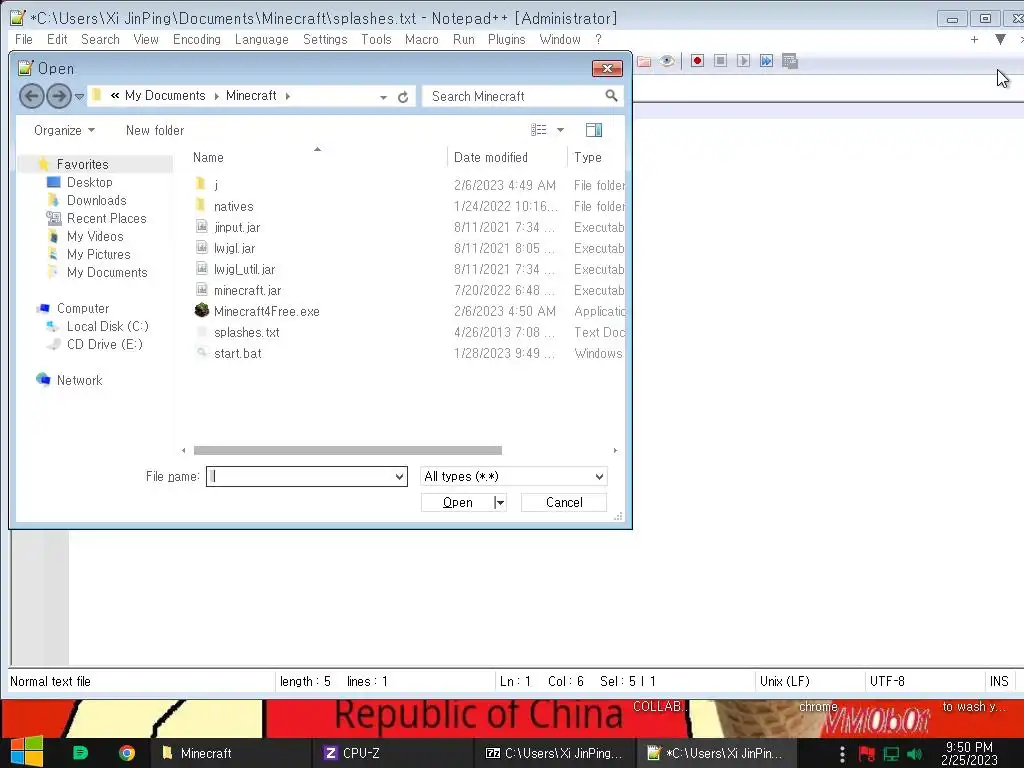
Task: Expand the File name combo box
Action: tap(399, 477)
